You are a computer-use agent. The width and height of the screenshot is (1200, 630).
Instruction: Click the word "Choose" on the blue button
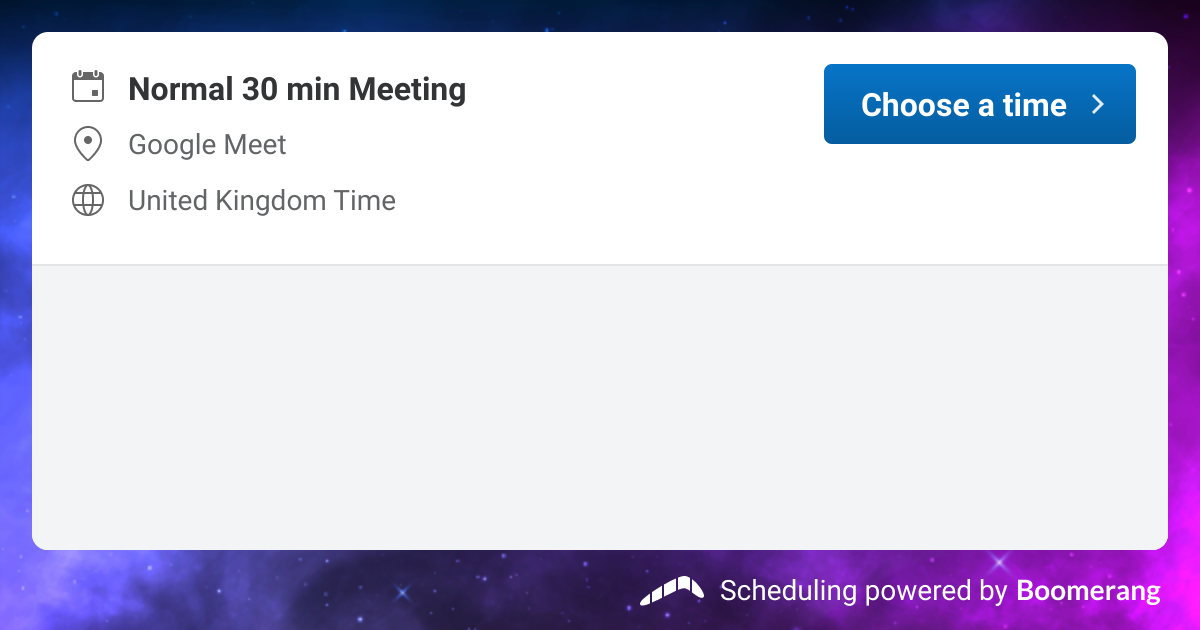[x=902, y=105]
